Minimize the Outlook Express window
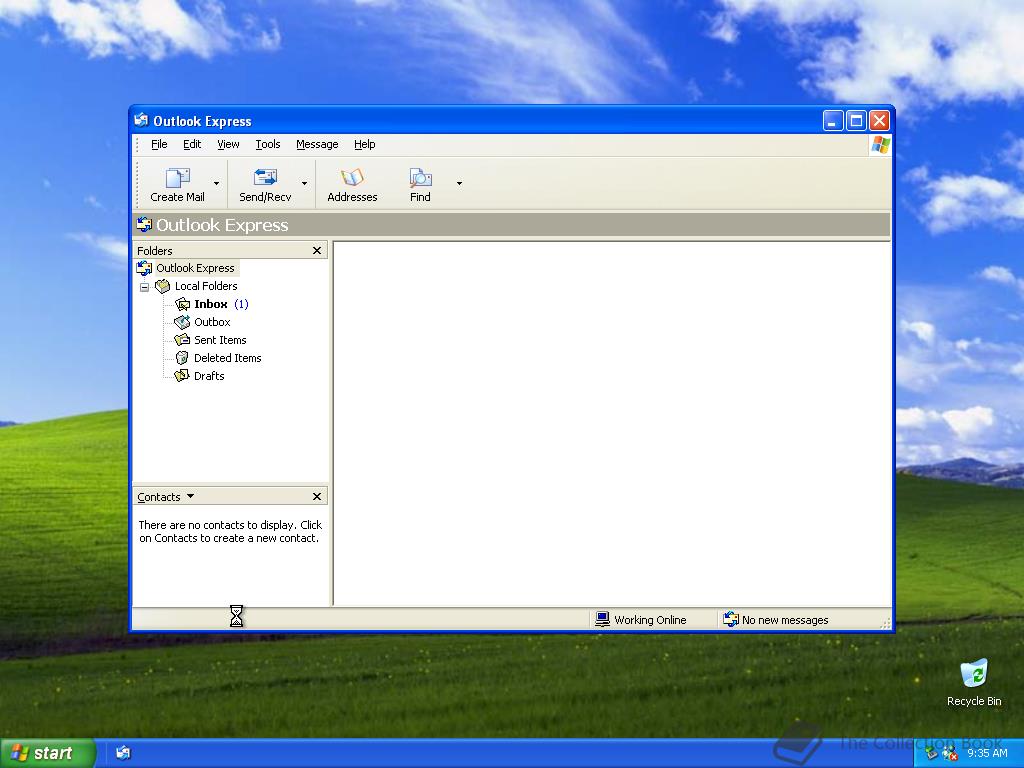The height and width of the screenshot is (768, 1024). 833,121
